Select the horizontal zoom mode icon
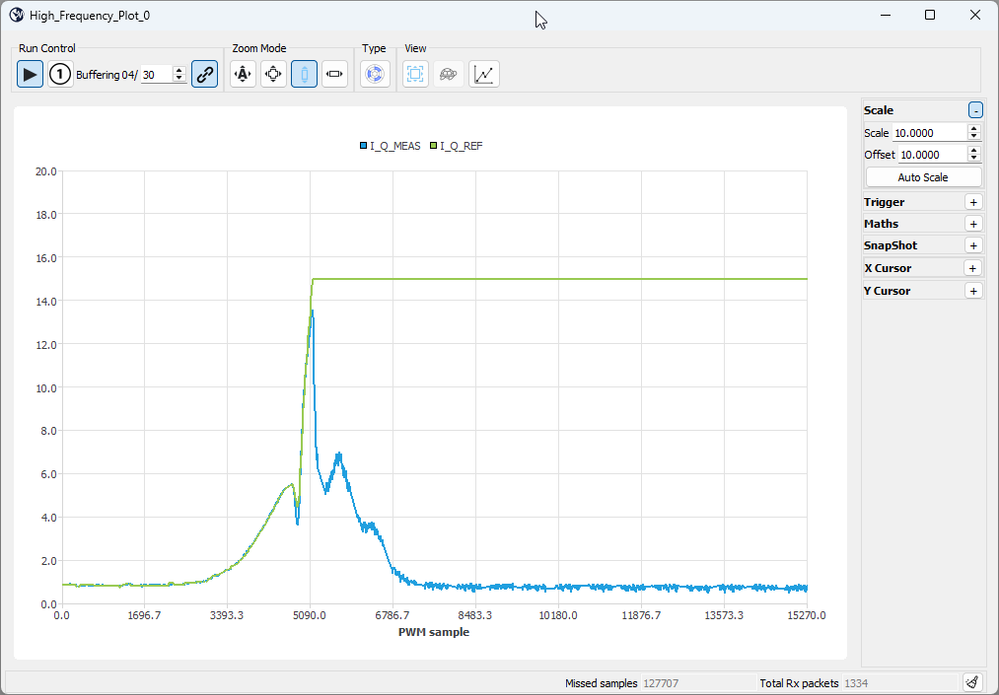This screenshot has width=999, height=695. click(335, 74)
